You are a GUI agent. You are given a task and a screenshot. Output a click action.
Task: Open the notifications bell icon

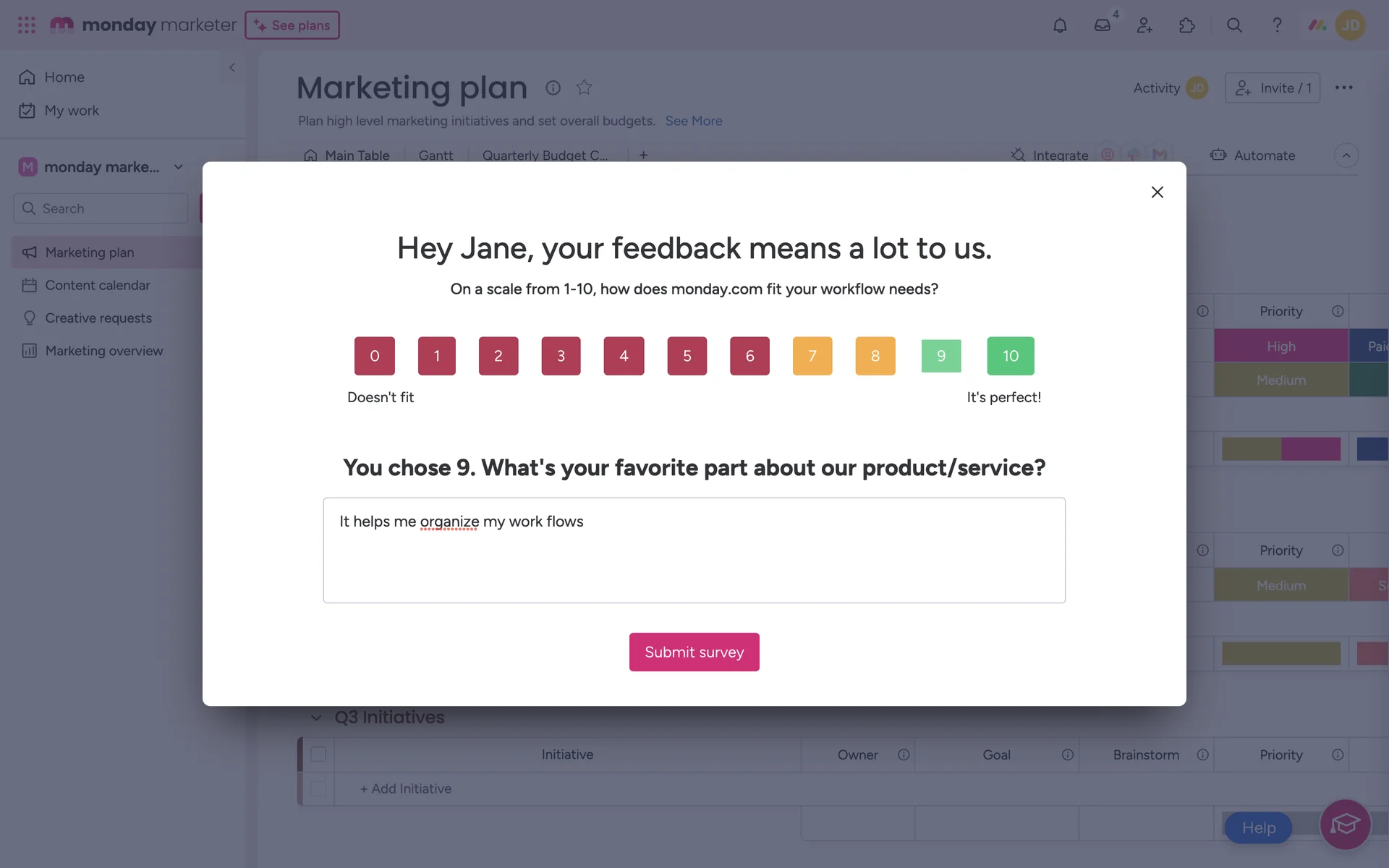[x=1060, y=25]
